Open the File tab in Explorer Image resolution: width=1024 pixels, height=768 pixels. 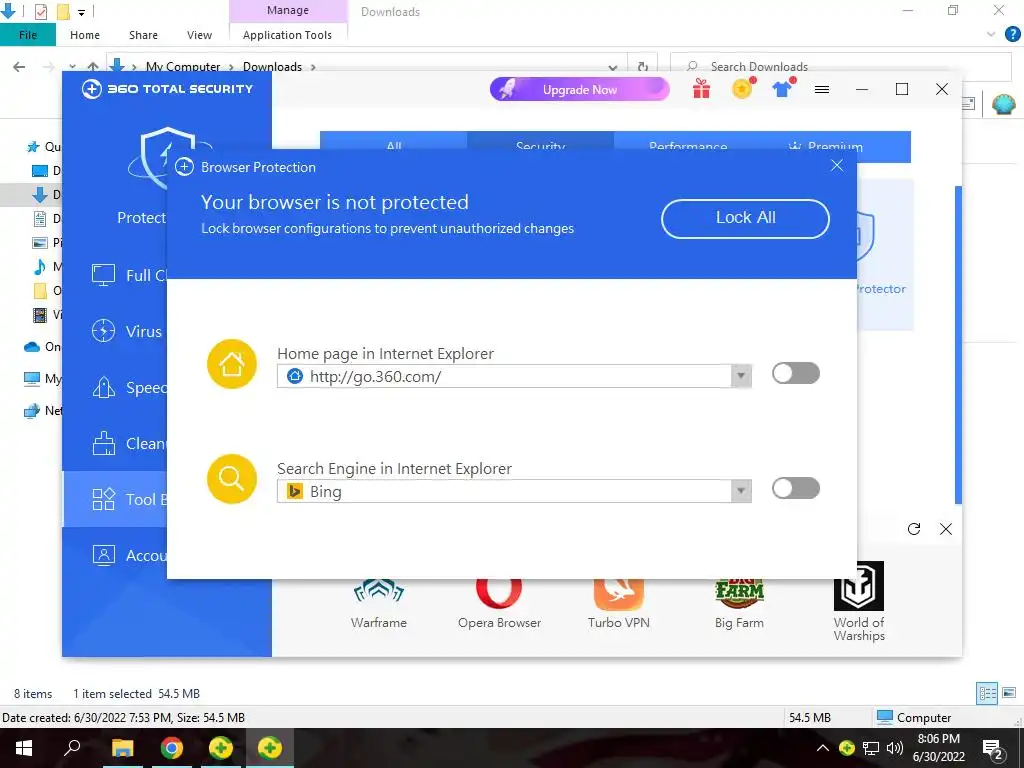27,35
